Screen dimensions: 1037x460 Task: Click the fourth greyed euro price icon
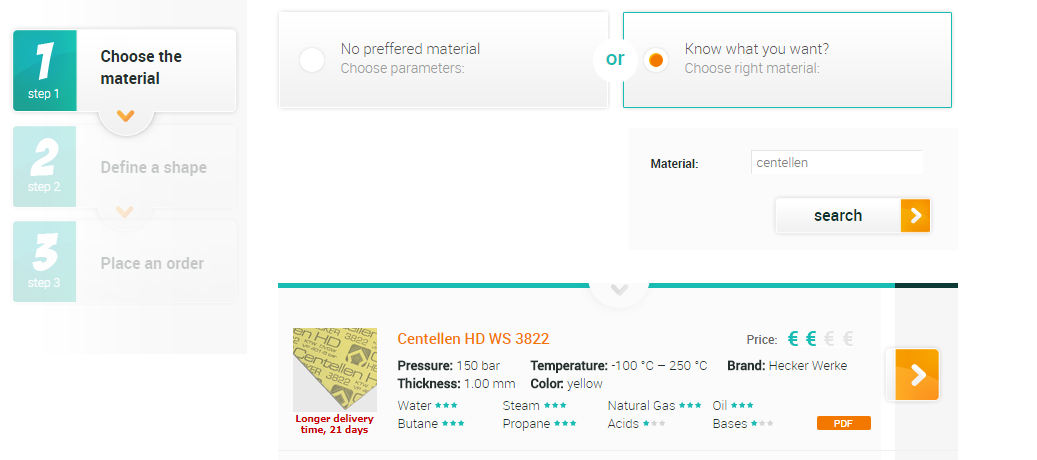click(848, 339)
